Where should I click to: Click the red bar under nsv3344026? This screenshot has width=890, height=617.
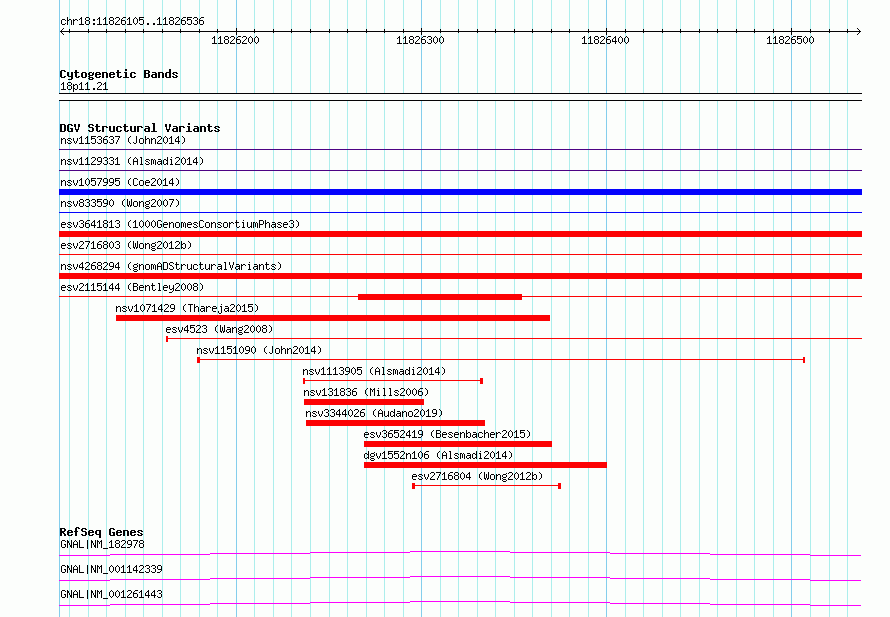(395, 423)
